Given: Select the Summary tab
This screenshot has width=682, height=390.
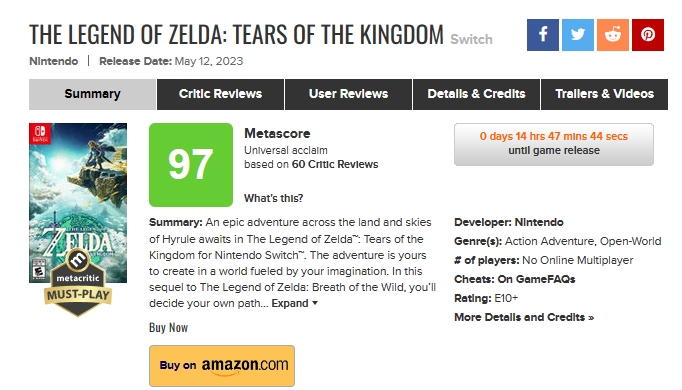Looking at the screenshot, I should pyautogui.click(x=92, y=94).
